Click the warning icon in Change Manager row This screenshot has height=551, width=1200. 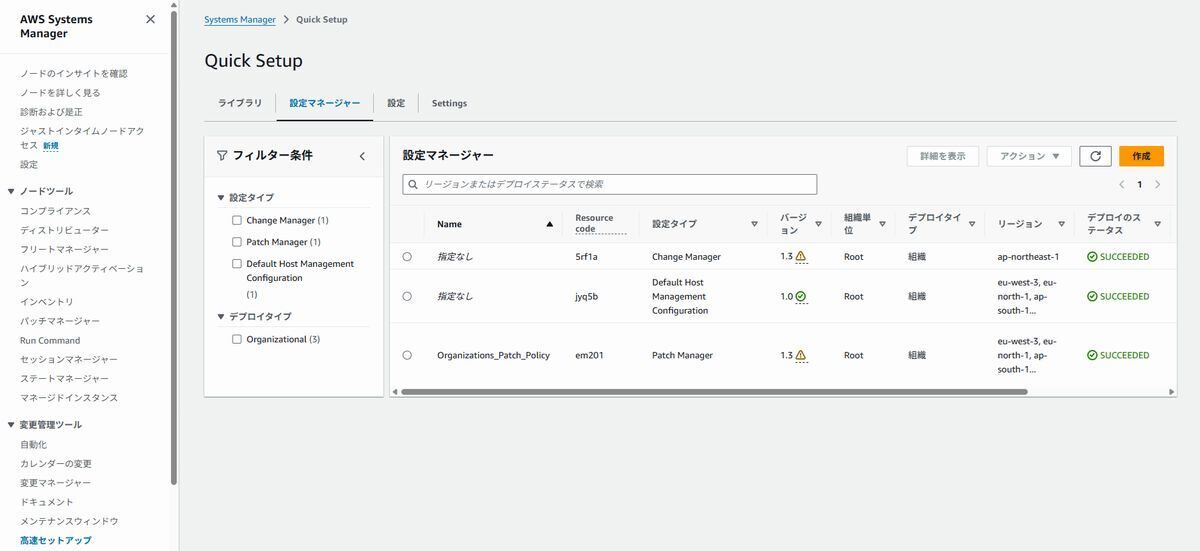pyautogui.click(x=801, y=256)
